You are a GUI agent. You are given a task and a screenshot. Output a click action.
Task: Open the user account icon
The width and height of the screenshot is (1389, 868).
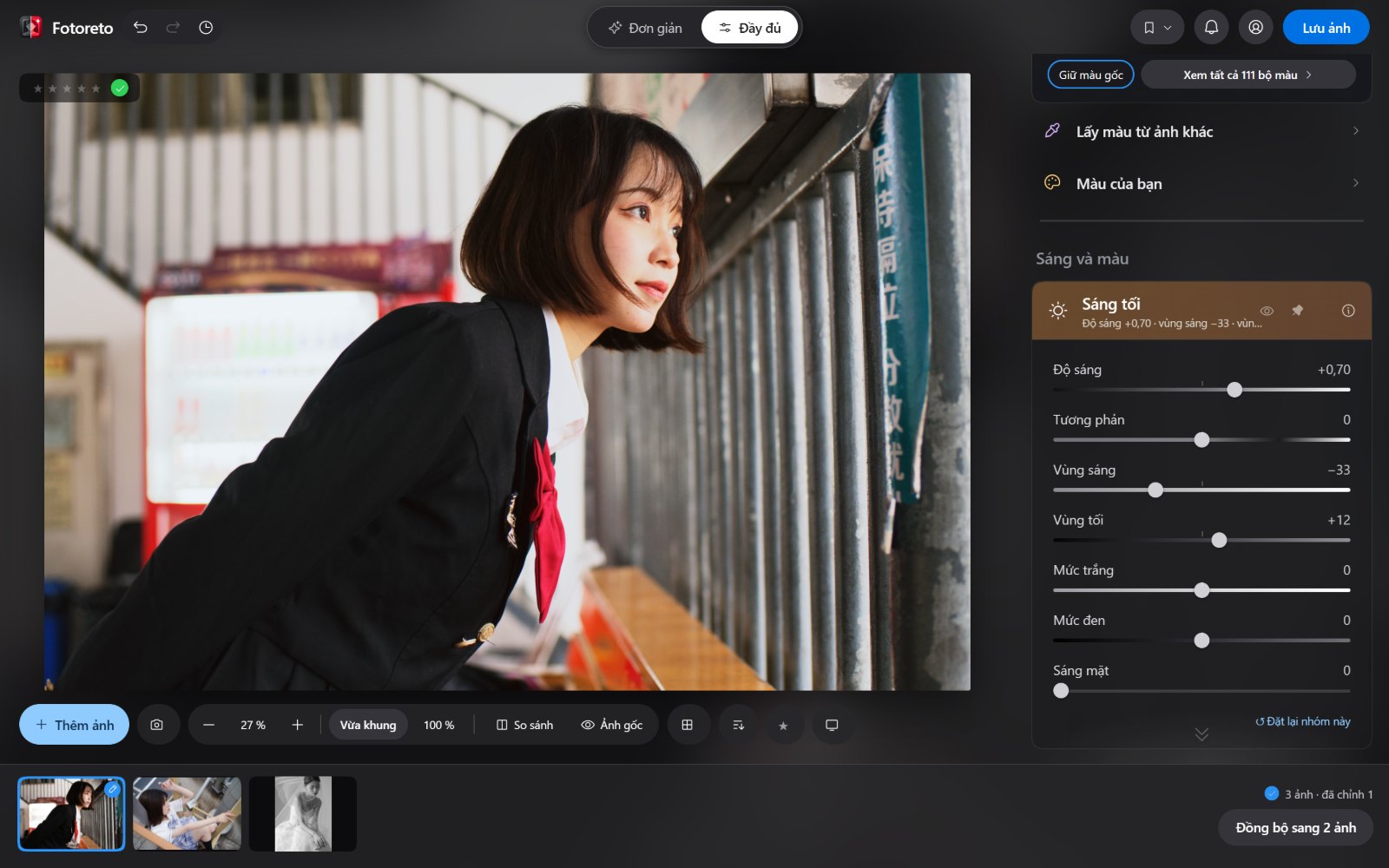click(1255, 28)
